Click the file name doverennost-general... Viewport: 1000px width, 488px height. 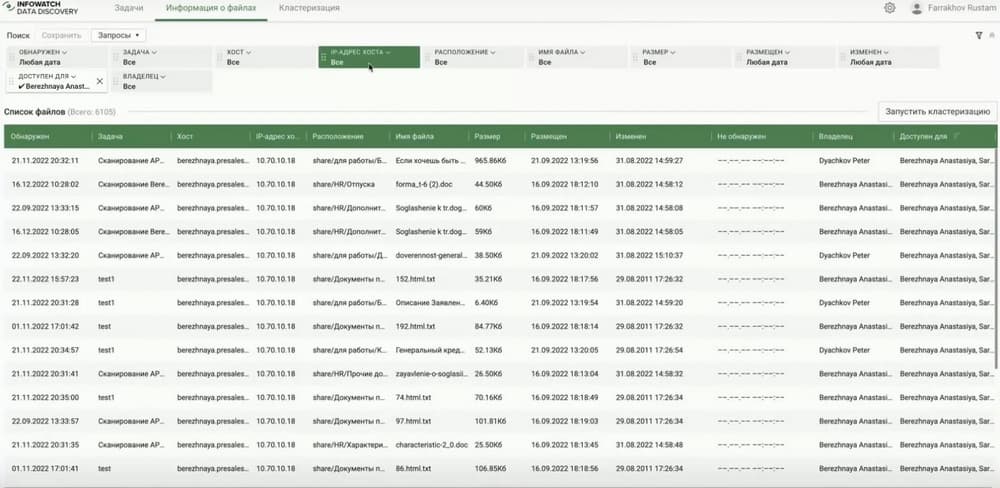[x=432, y=255]
